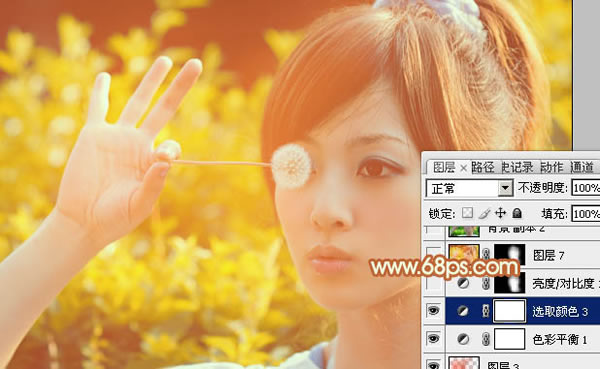Click the 色彩平衡 1 mask link chain icon
This screenshot has height=369, width=600.
point(486,339)
